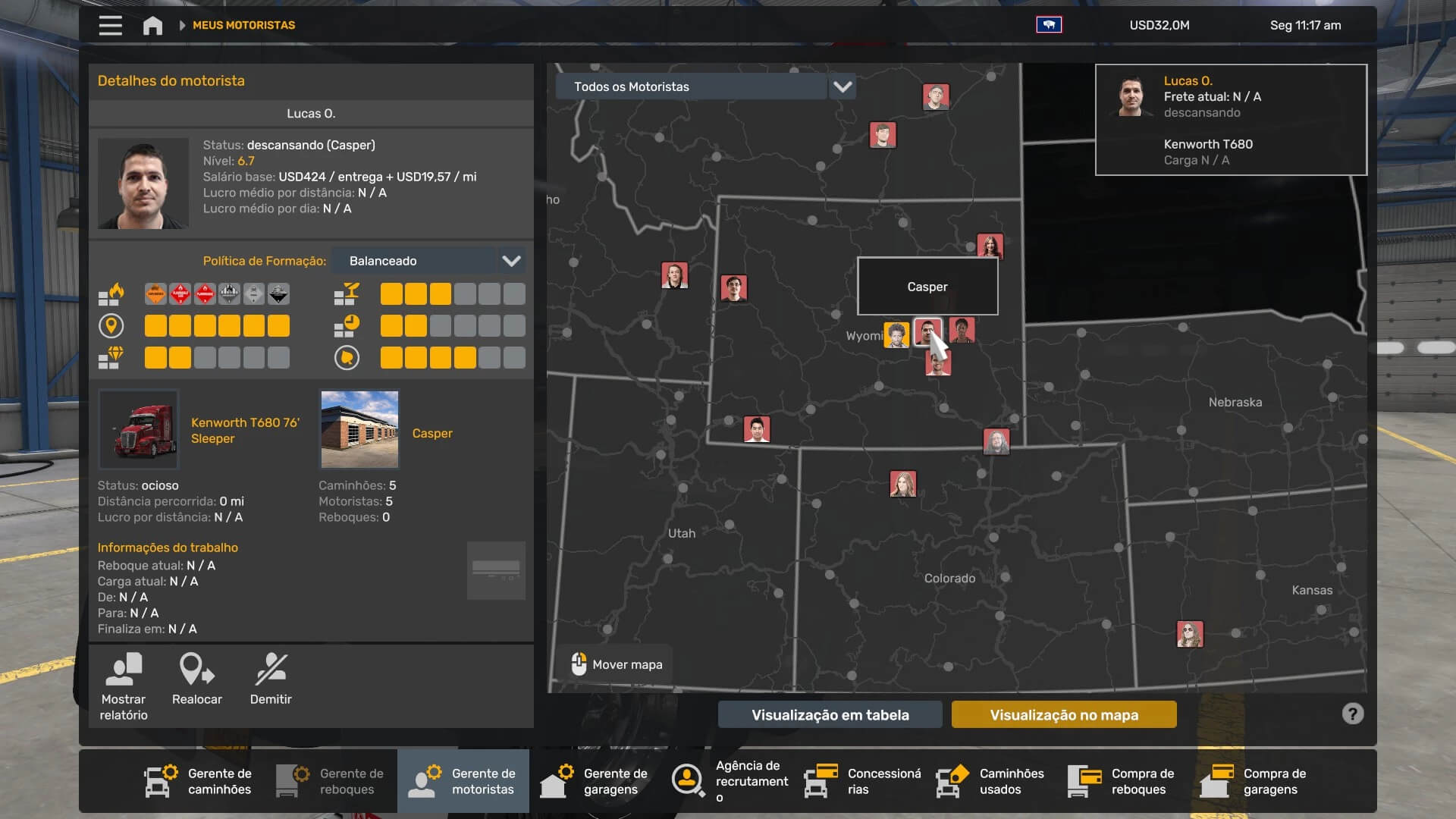Click the Casper garage link
Viewport: 1456px width, 819px height.
click(432, 433)
